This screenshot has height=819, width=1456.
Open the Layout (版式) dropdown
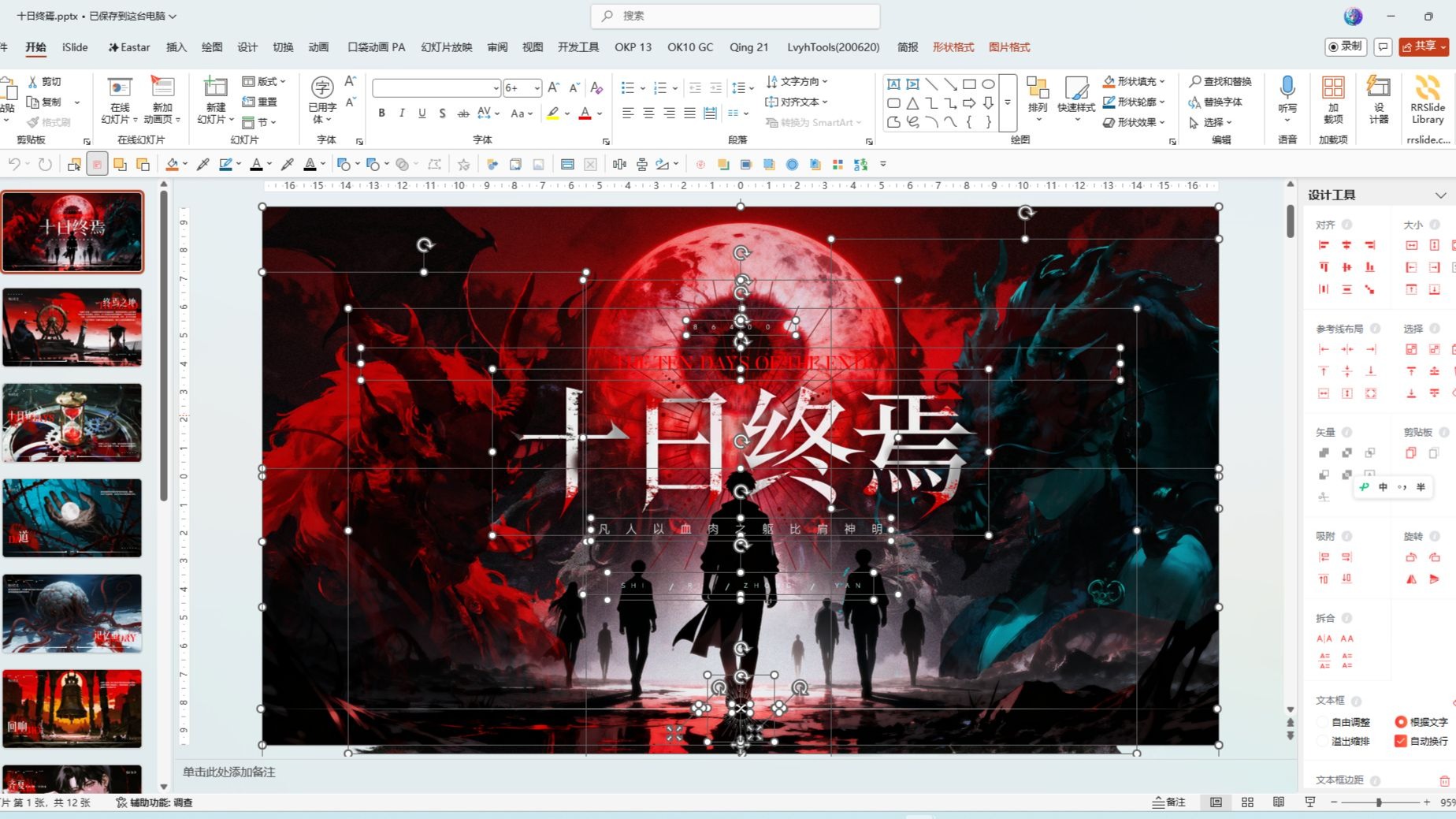tap(264, 81)
